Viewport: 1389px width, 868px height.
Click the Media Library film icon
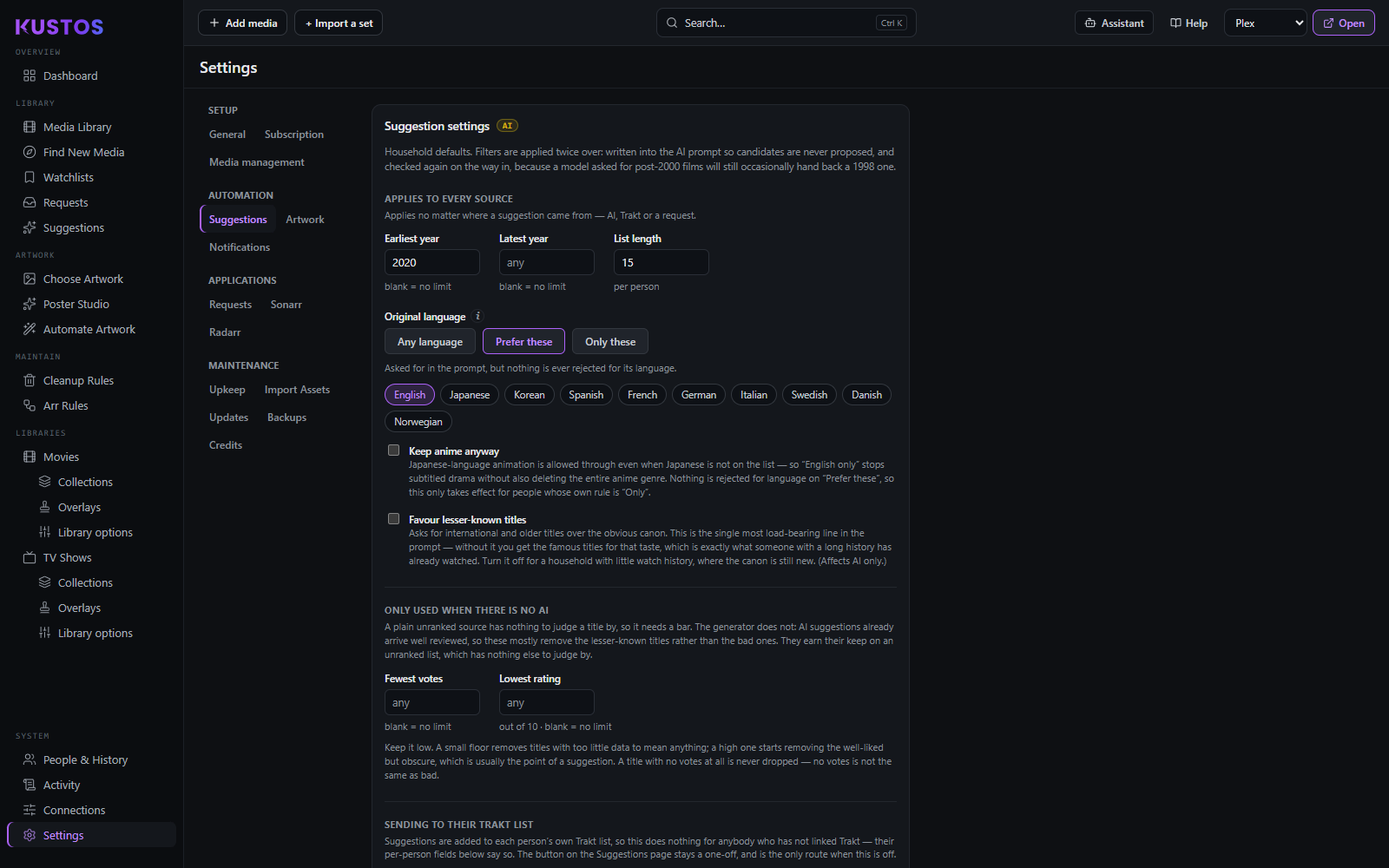(30, 127)
